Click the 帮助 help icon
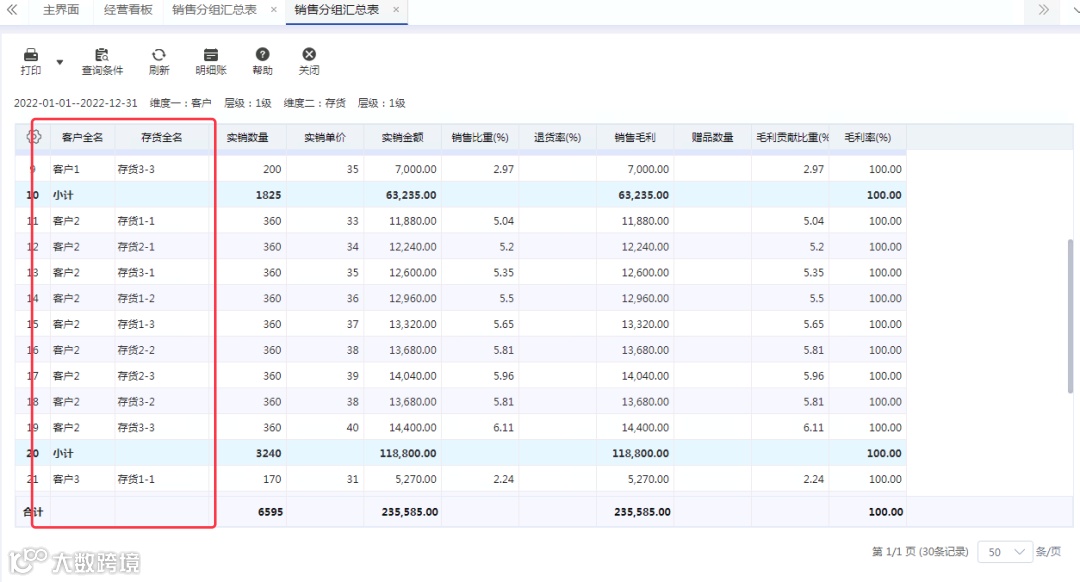 pyautogui.click(x=262, y=61)
